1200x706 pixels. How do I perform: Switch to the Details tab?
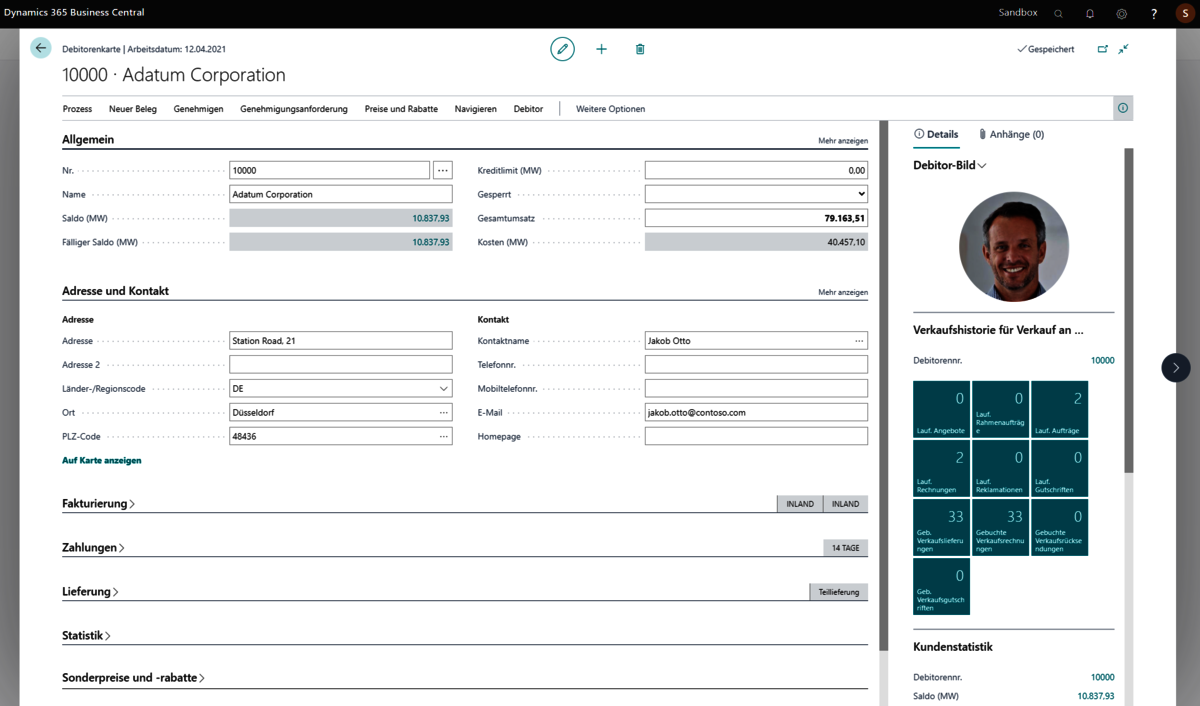936,134
